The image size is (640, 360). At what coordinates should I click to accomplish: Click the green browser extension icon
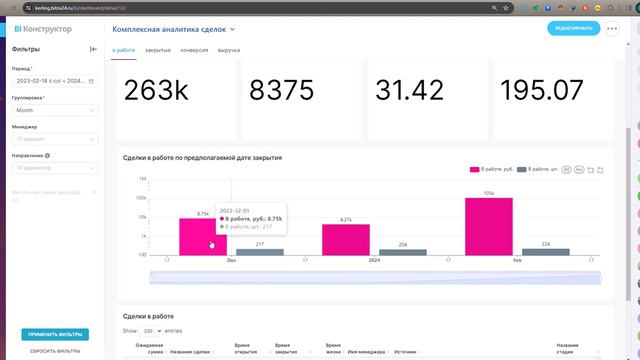[536, 8]
